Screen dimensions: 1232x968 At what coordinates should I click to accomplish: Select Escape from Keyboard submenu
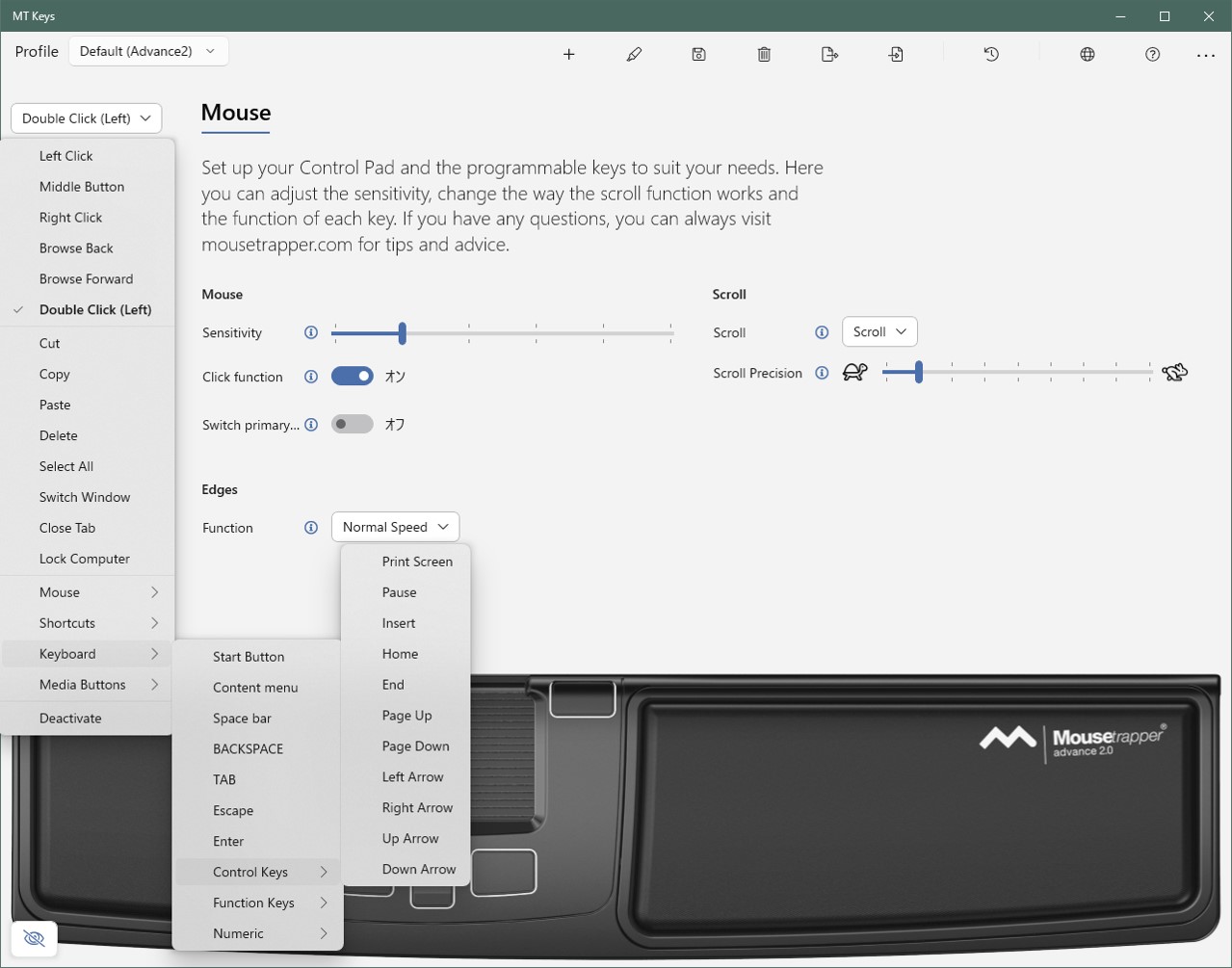257,811
